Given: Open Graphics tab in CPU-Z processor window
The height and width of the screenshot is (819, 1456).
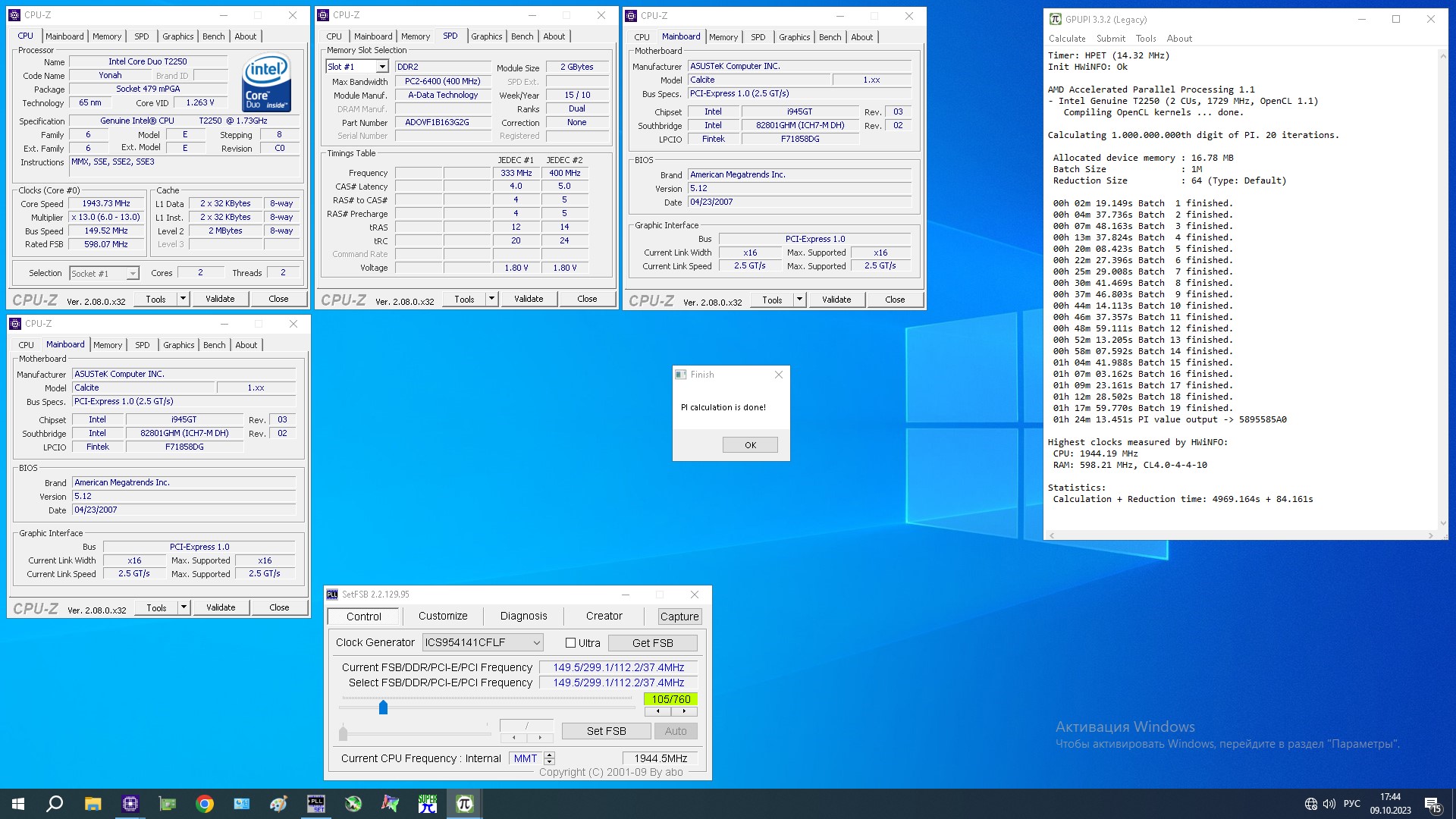Looking at the screenshot, I should 178,36.
